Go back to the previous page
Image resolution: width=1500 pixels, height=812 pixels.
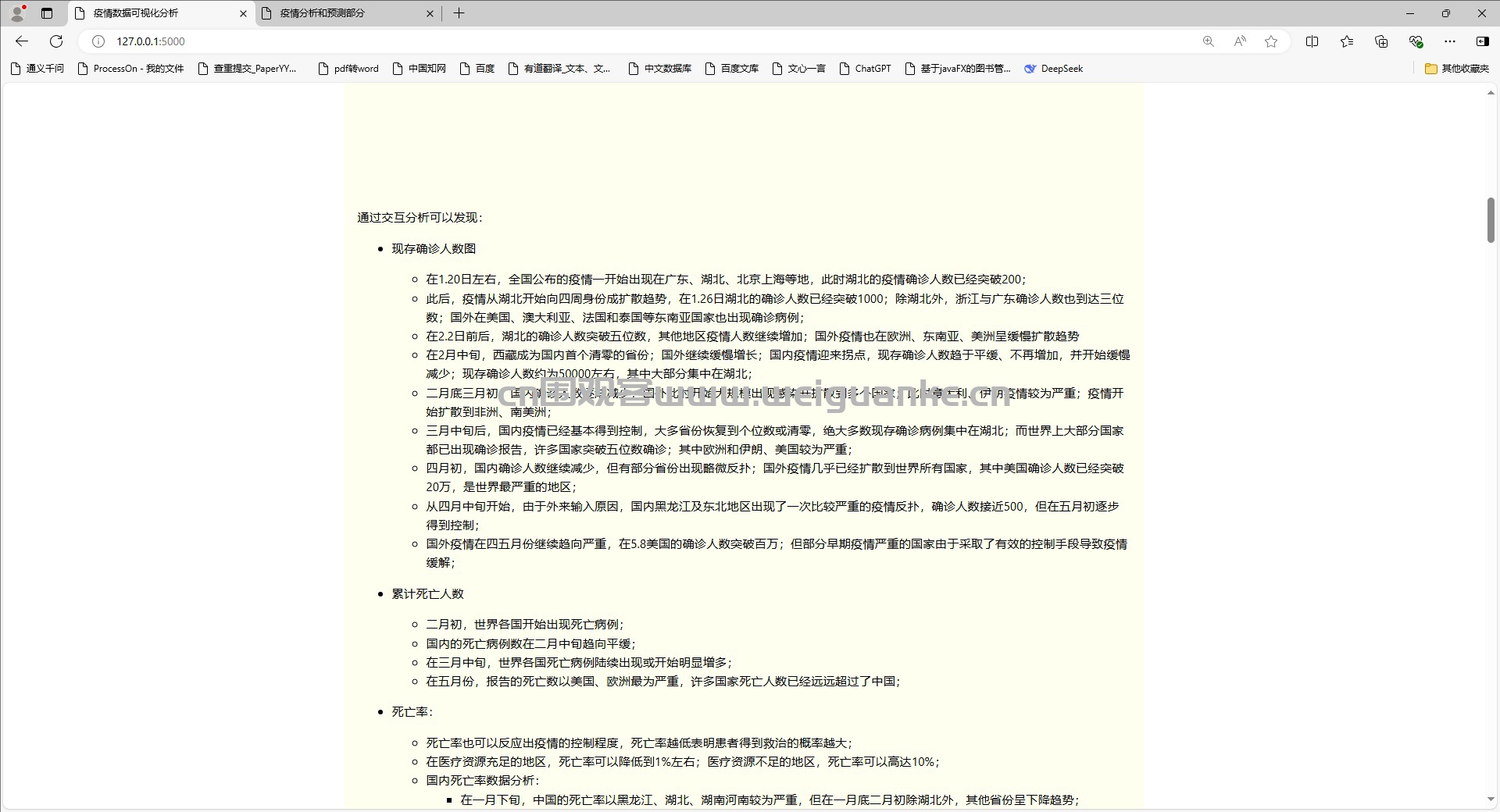coord(22,41)
